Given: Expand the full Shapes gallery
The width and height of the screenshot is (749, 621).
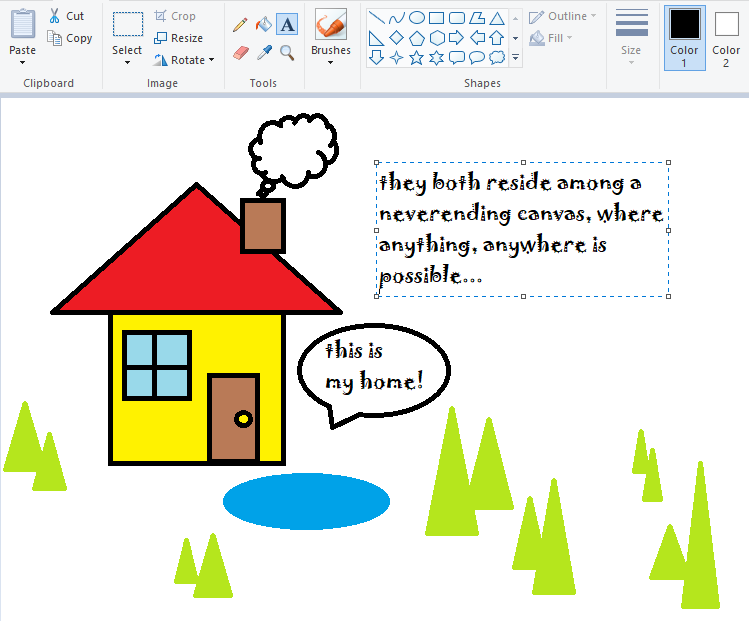Looking at the screenshot, I should [515, 58].
